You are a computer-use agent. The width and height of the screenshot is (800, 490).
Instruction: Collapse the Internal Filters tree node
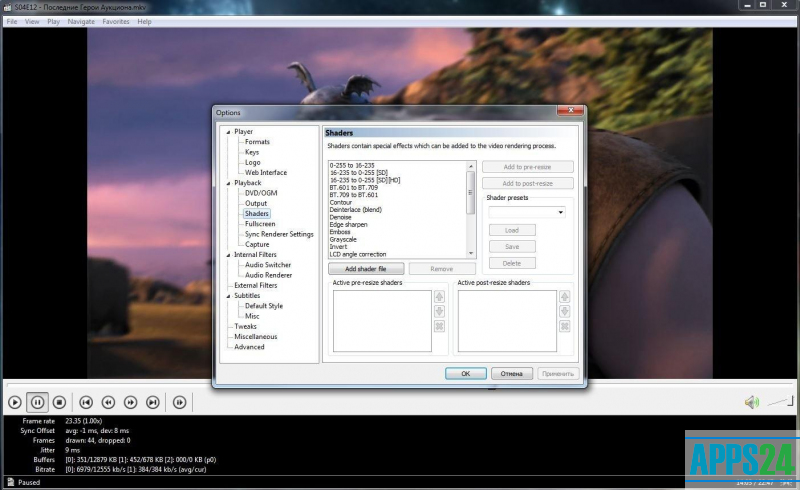click(229, 255)
